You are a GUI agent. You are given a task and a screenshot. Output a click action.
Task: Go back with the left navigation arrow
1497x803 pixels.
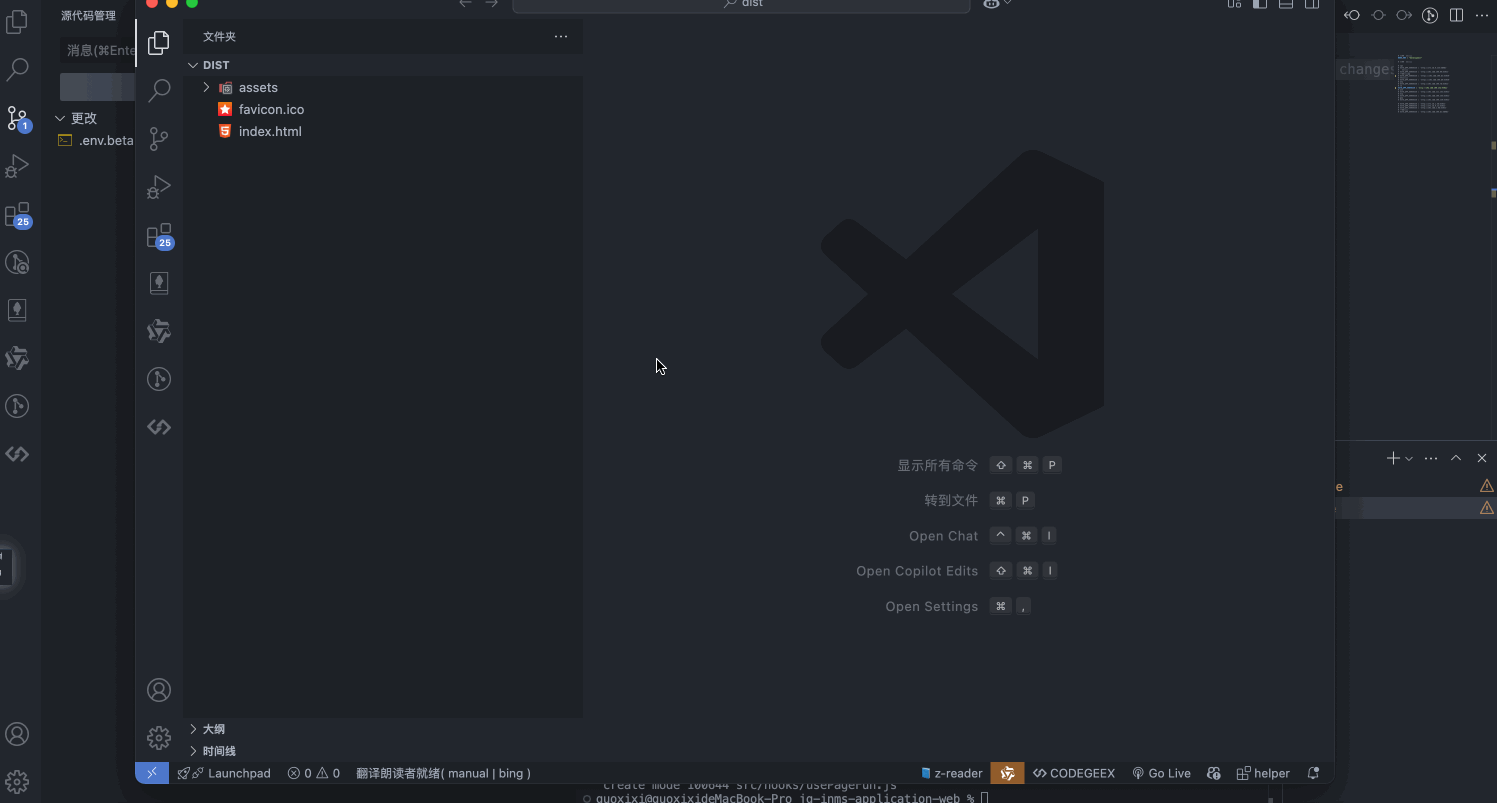pos(465,4)
